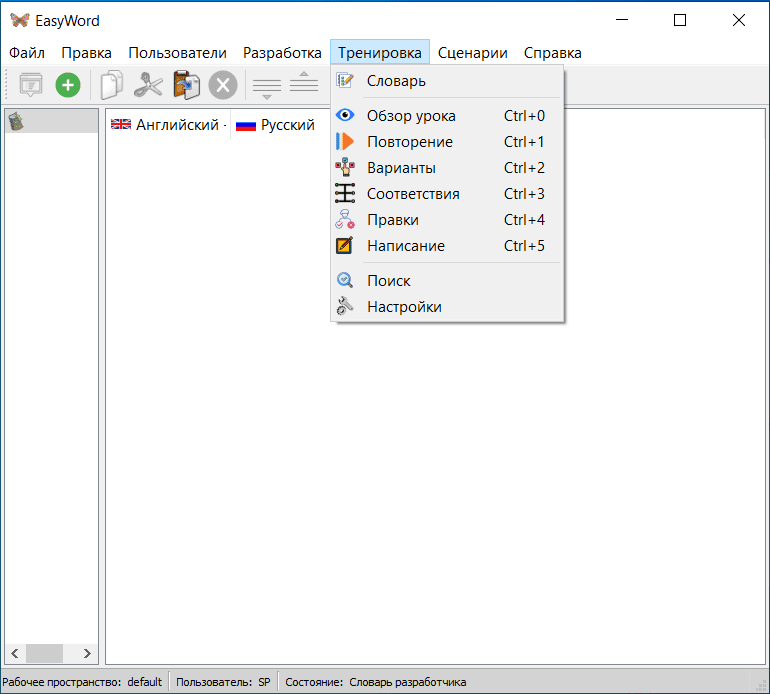This screenshot has height=694, width=770.
Task: Click the copy pages toolbar icon
Action: tap(112, 85)
